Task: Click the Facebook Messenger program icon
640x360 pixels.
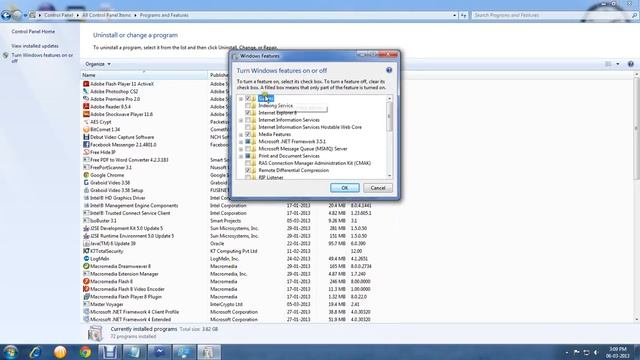Action: [x=86, y=144]
